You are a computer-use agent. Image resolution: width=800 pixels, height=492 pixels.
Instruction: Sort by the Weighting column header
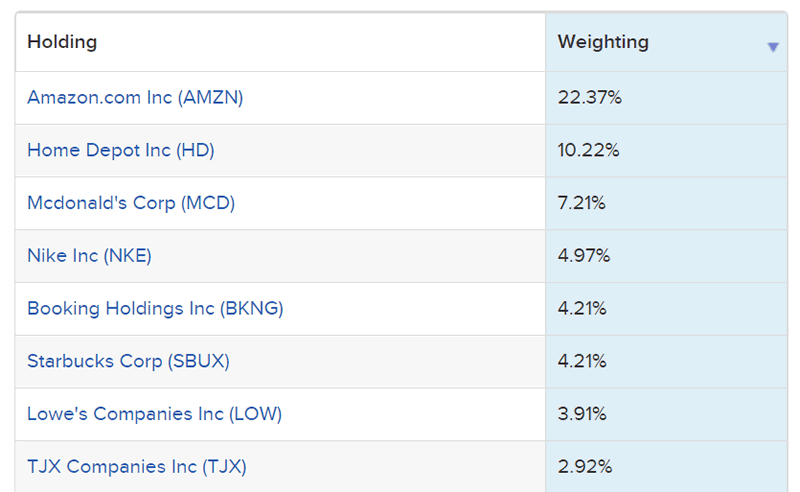click(603, 42)
